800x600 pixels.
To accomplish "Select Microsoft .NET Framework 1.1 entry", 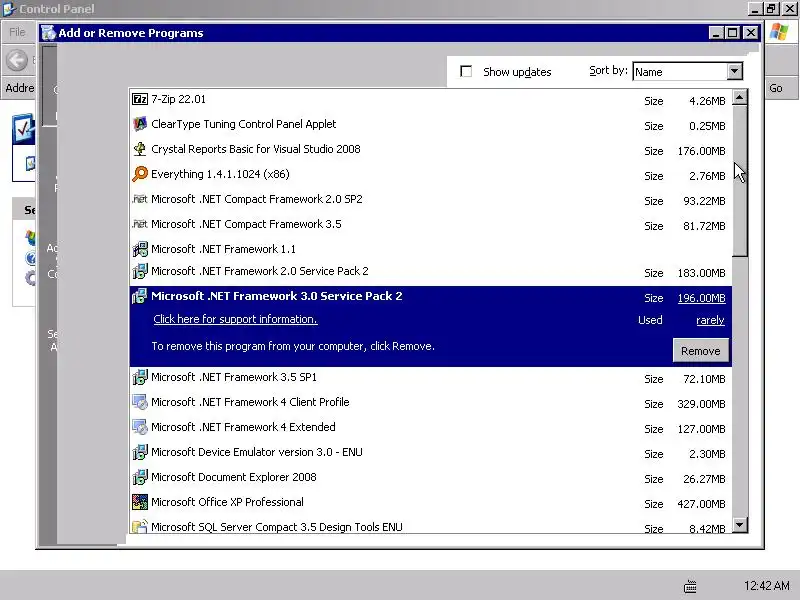I will [431, 249].
